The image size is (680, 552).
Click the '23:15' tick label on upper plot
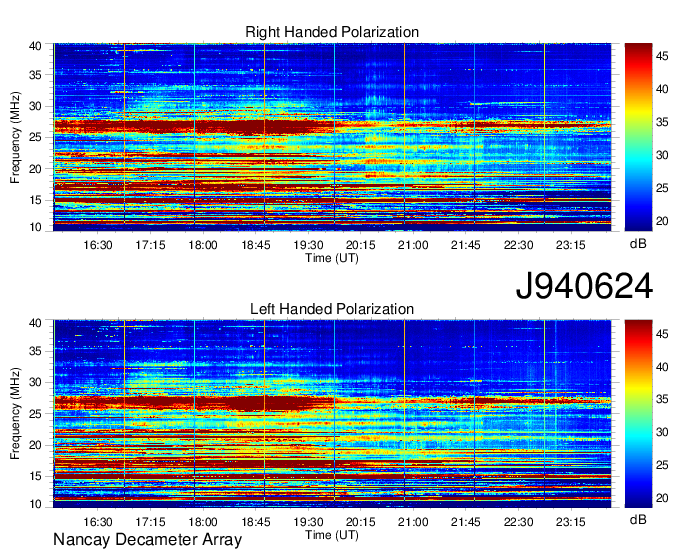570,245
